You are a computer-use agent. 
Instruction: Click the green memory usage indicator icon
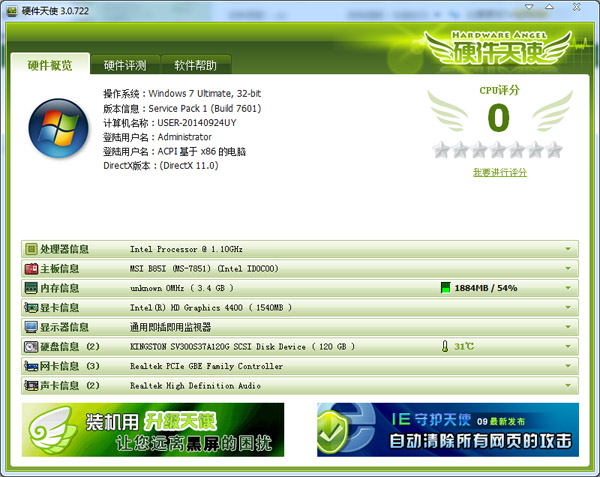pos(445,288)
